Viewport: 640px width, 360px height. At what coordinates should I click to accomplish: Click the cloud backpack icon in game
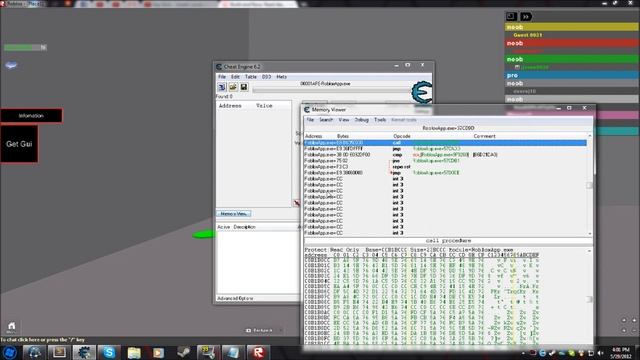(x=11, y=65)
